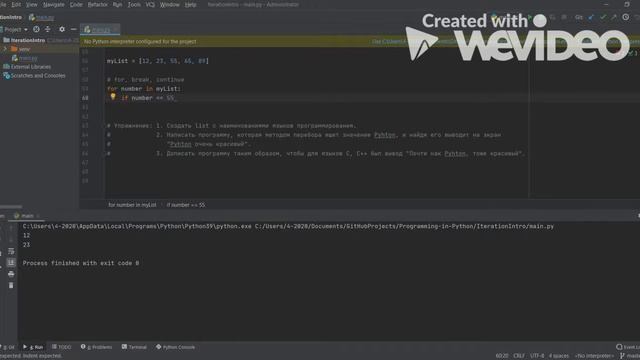Select Scratches and Consoles in the project tree
The height and width of the screenshot is (360, 640).
[34, 76]
